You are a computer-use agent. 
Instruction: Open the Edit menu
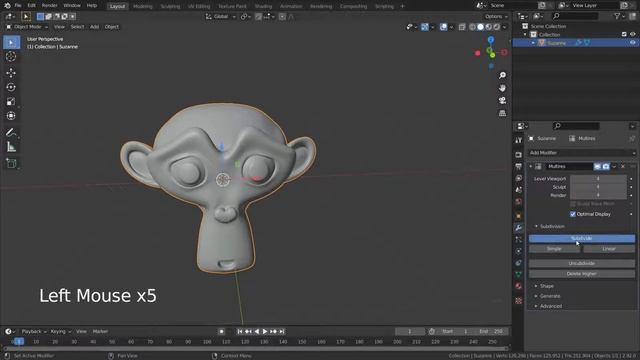point(31,6)
